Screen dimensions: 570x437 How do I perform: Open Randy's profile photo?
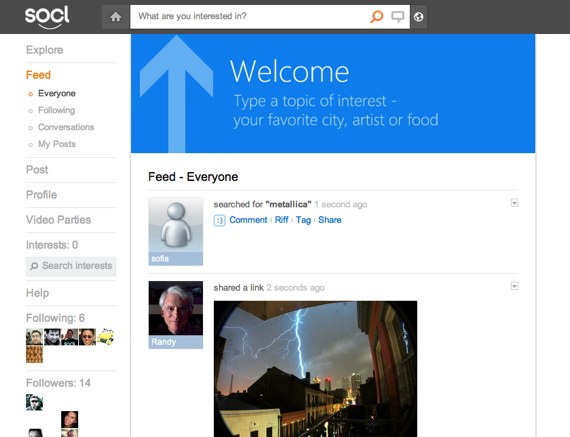click(x=176, y=308)
